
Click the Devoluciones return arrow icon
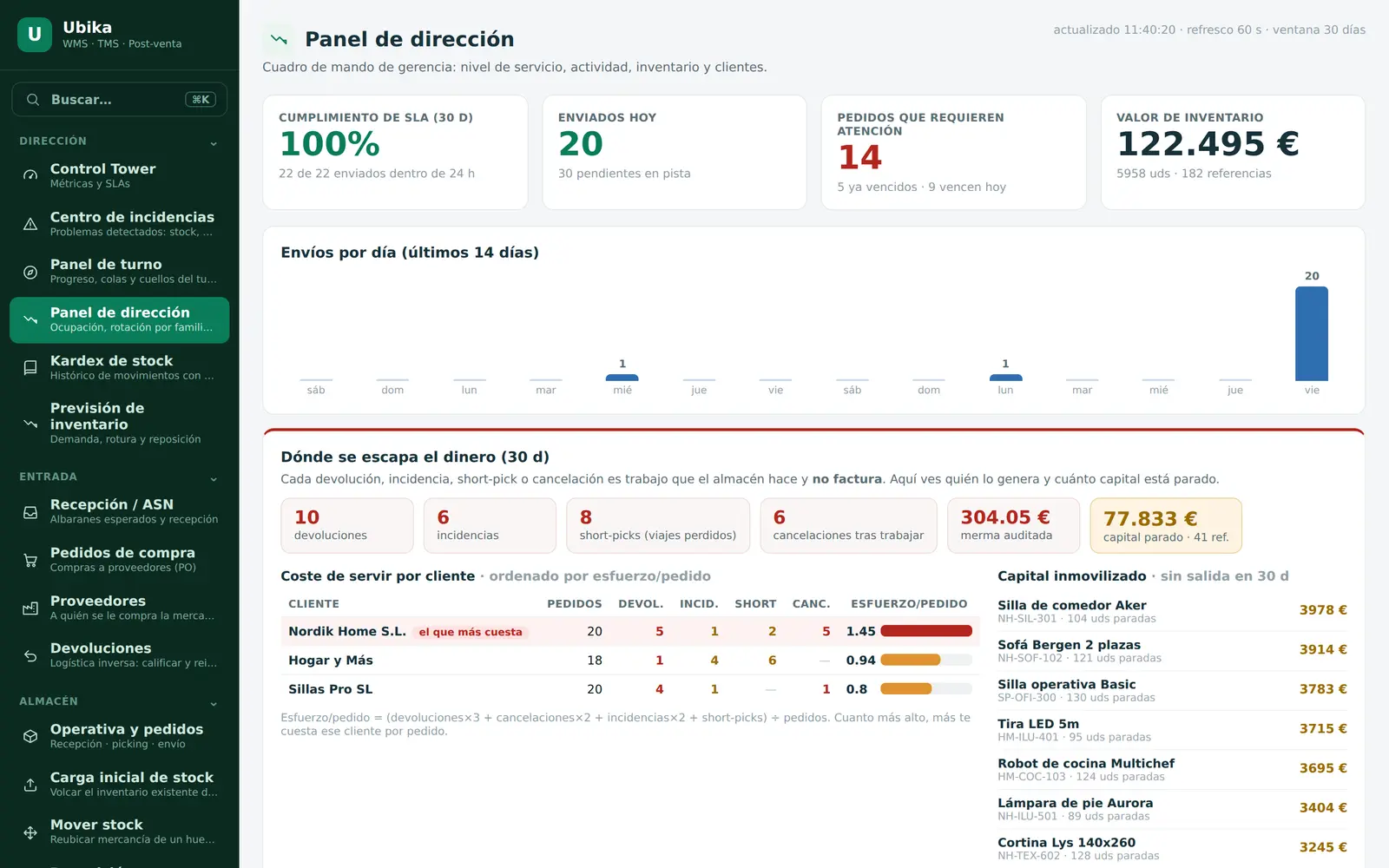click(30, 656)
